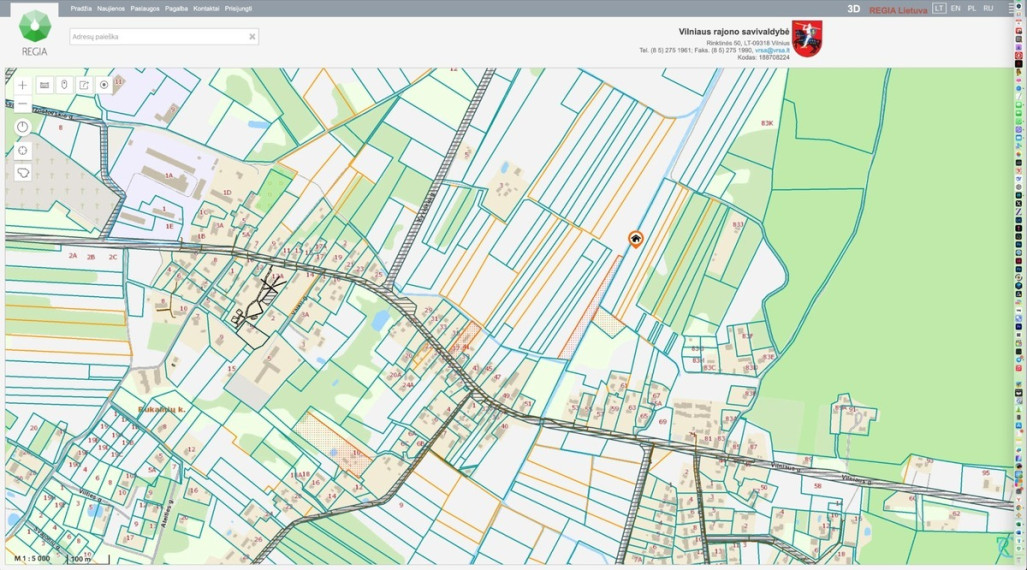Go to the Prisijungti login link
Viewport: 1027px width, 570px height.
point(238,9)
